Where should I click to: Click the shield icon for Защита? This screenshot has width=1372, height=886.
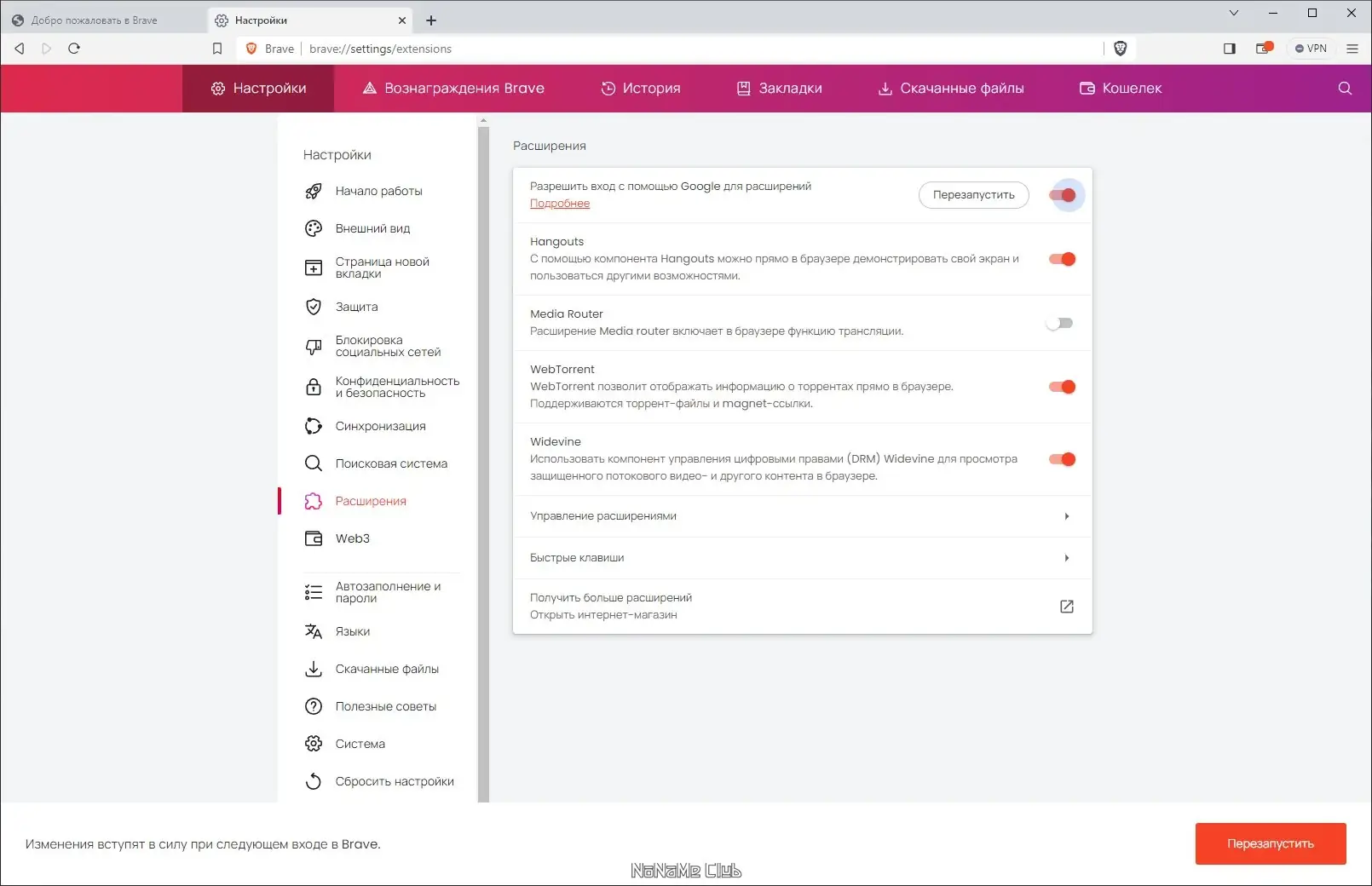click(314, 307)
